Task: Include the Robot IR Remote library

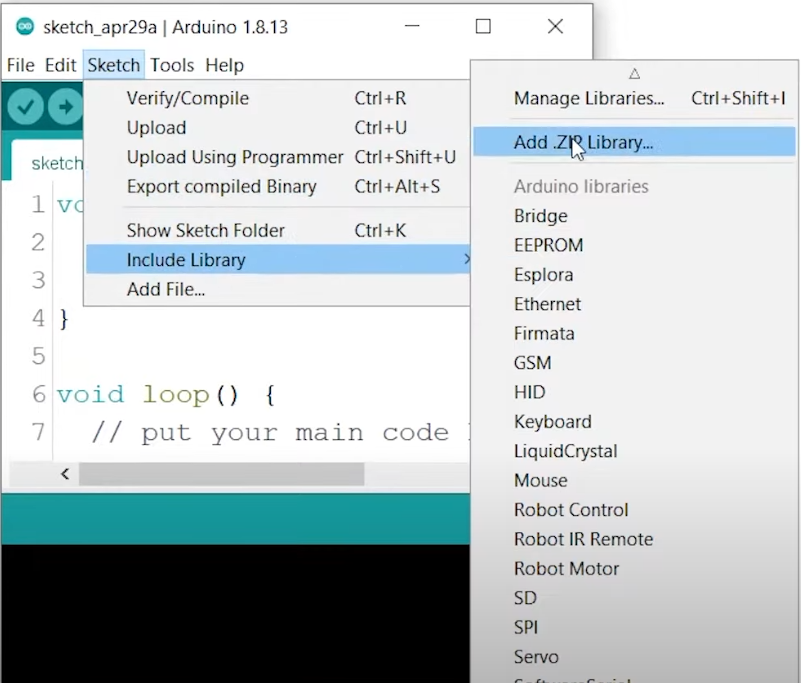Action: pyautogui.click(x=634, y=539)
